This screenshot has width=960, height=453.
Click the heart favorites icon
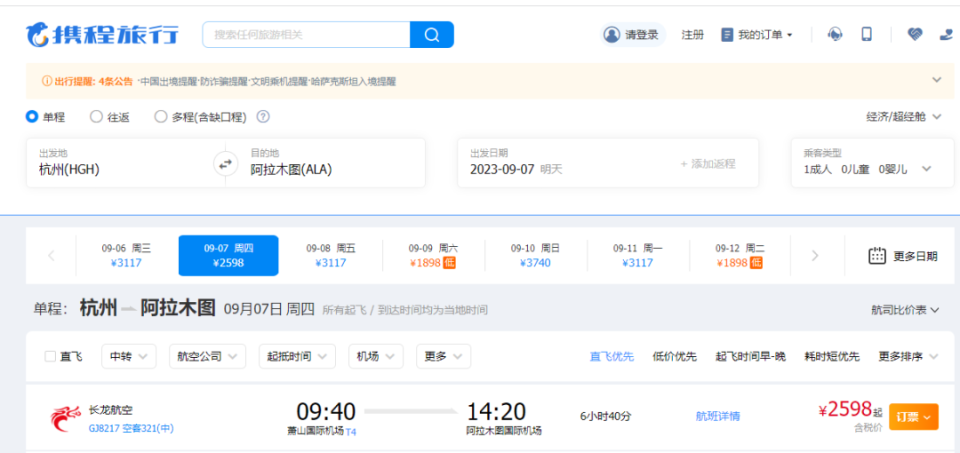[x=915, y=35]
